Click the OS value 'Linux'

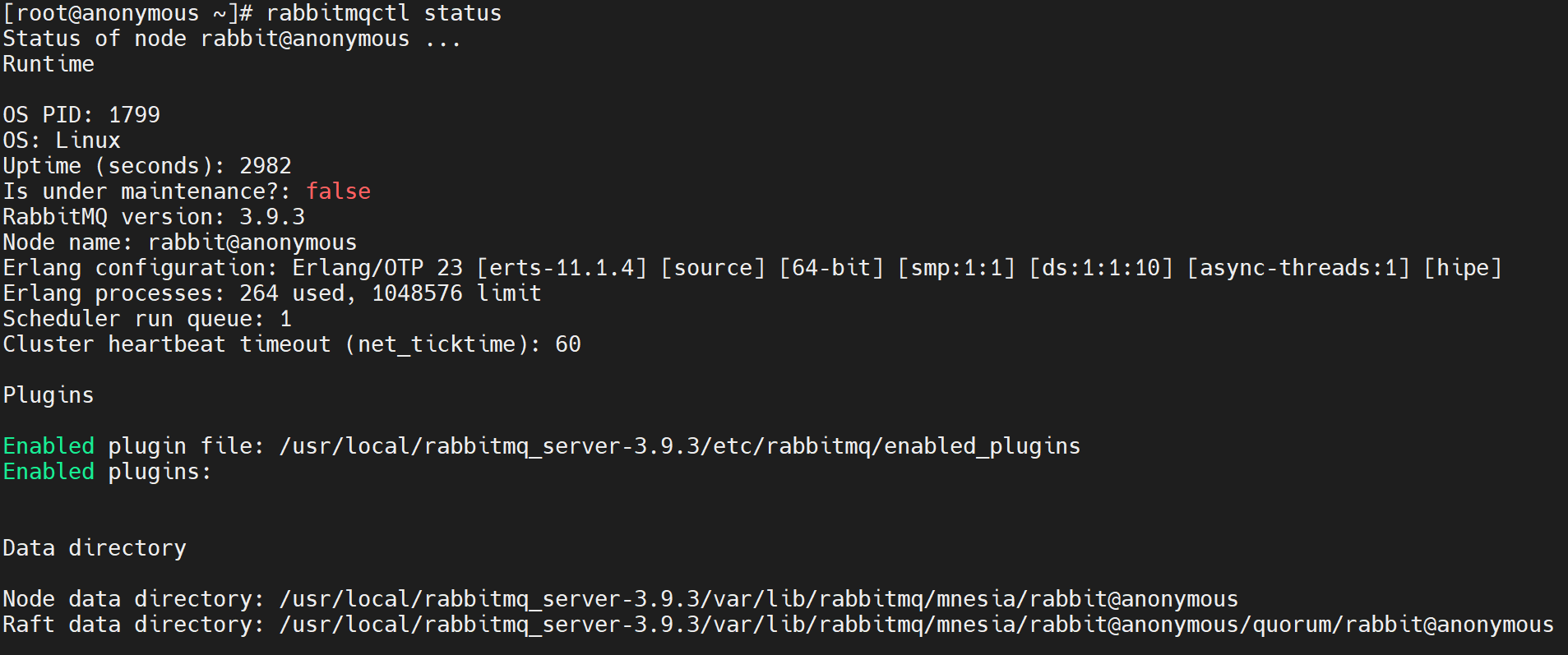pyautogui.click(x=87, y=141)
